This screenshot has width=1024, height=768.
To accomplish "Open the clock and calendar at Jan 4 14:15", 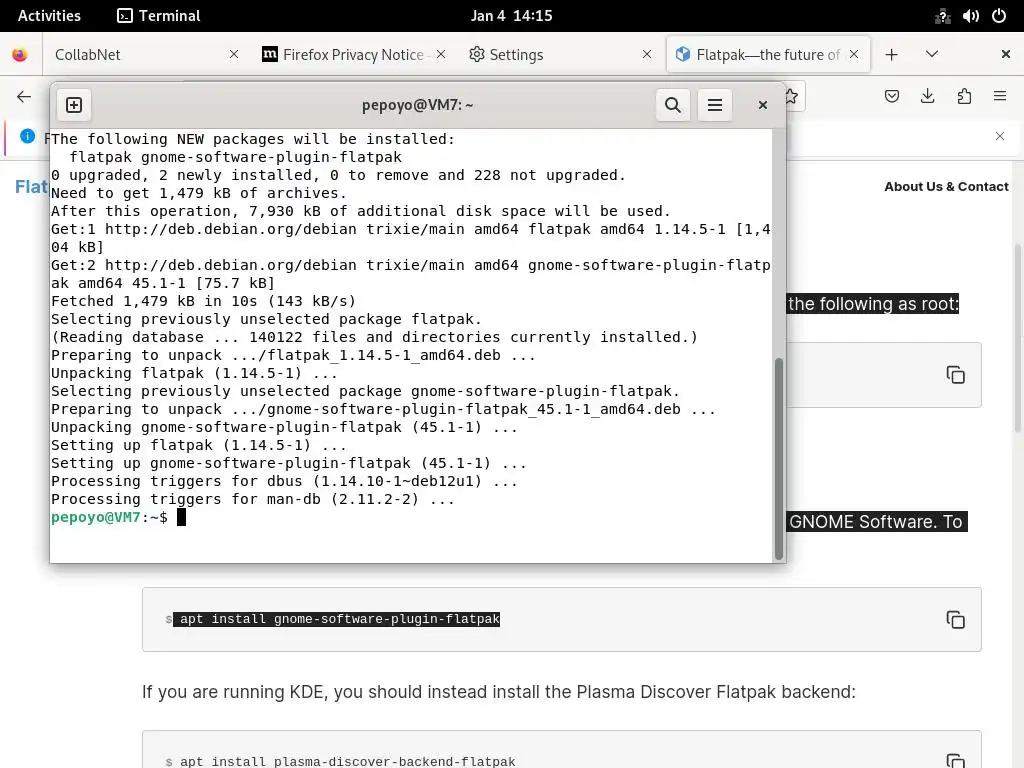I will point(511,16).
